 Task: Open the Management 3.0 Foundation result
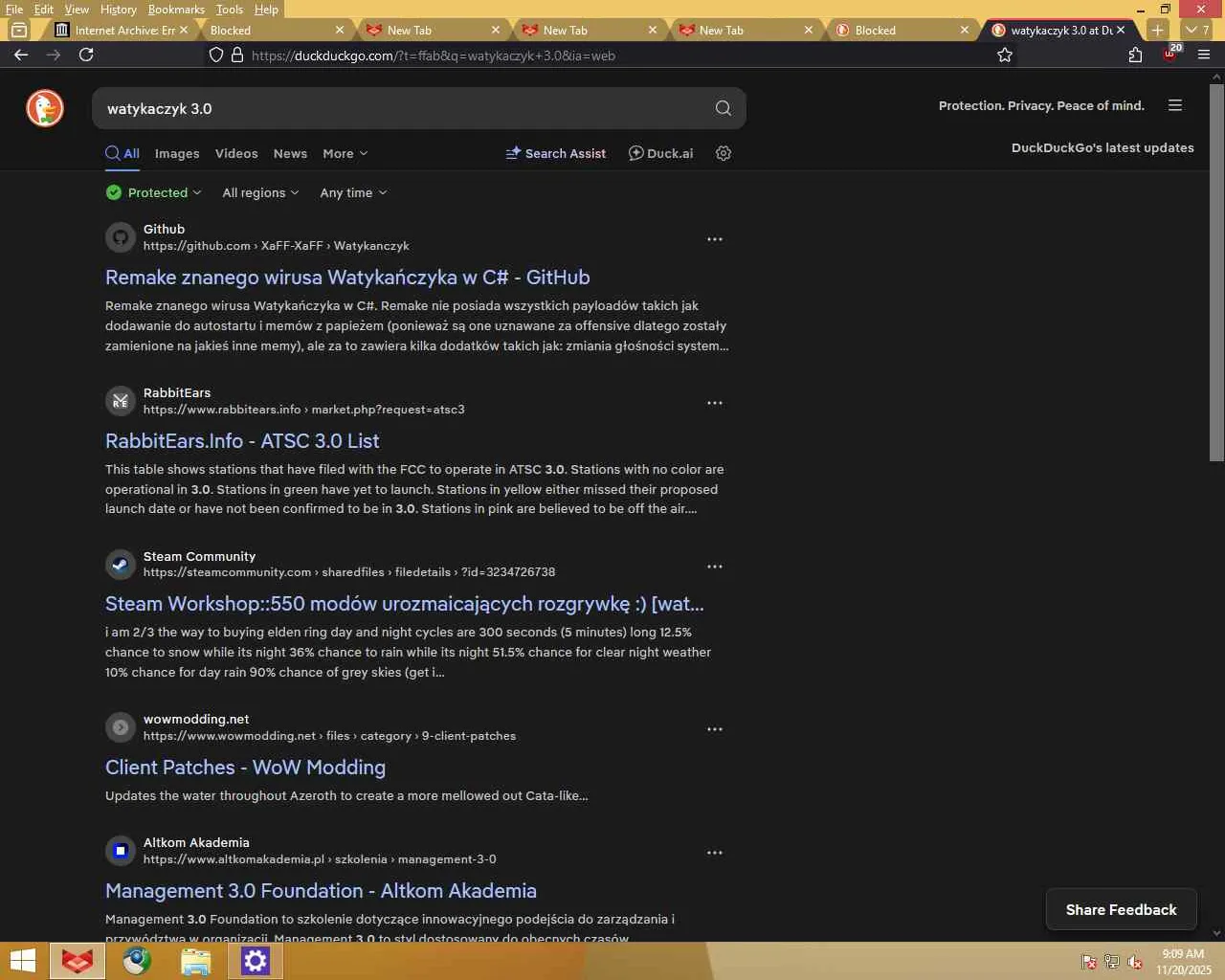[321, 891]
